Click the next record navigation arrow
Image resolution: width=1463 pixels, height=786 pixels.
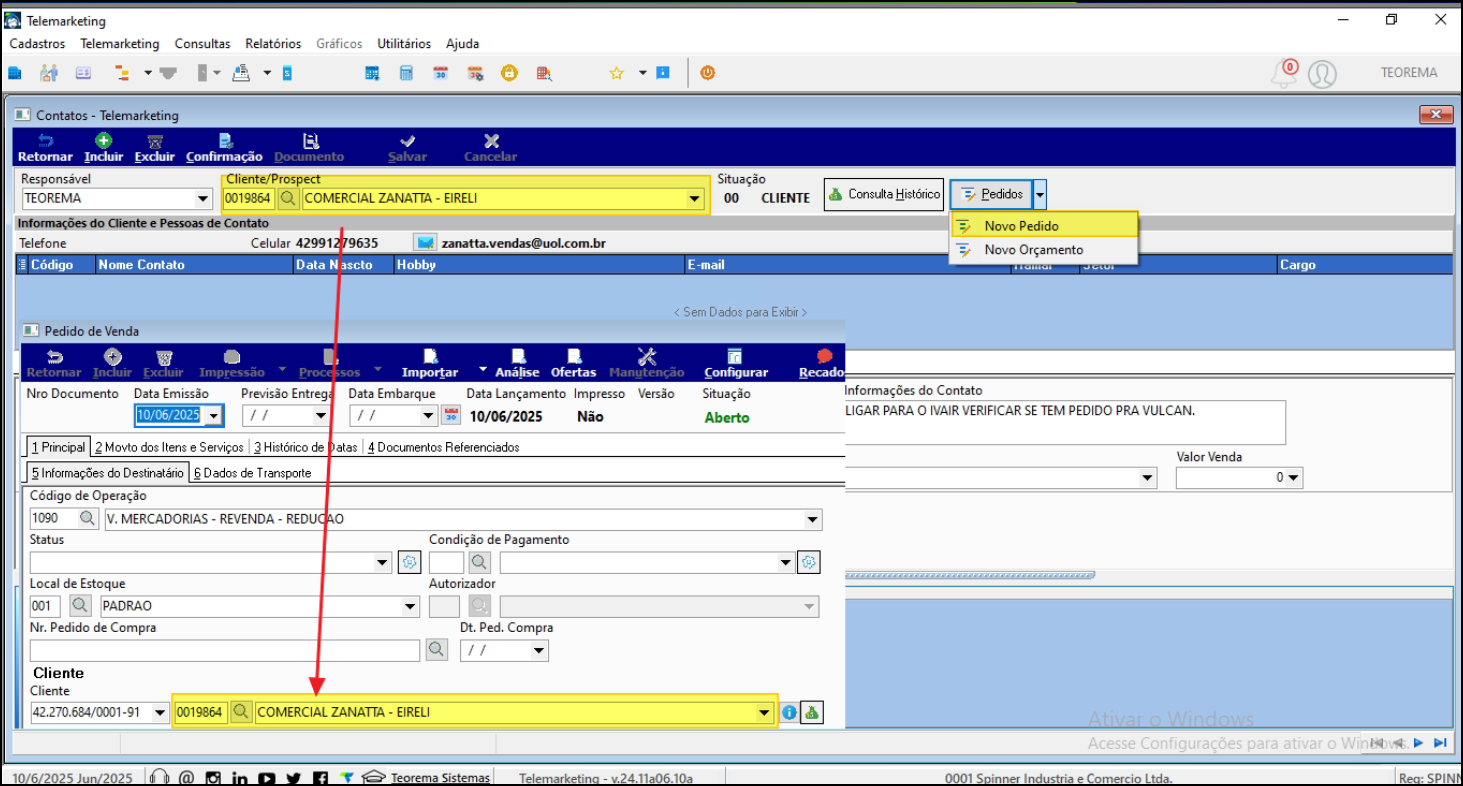[1418, 743]
